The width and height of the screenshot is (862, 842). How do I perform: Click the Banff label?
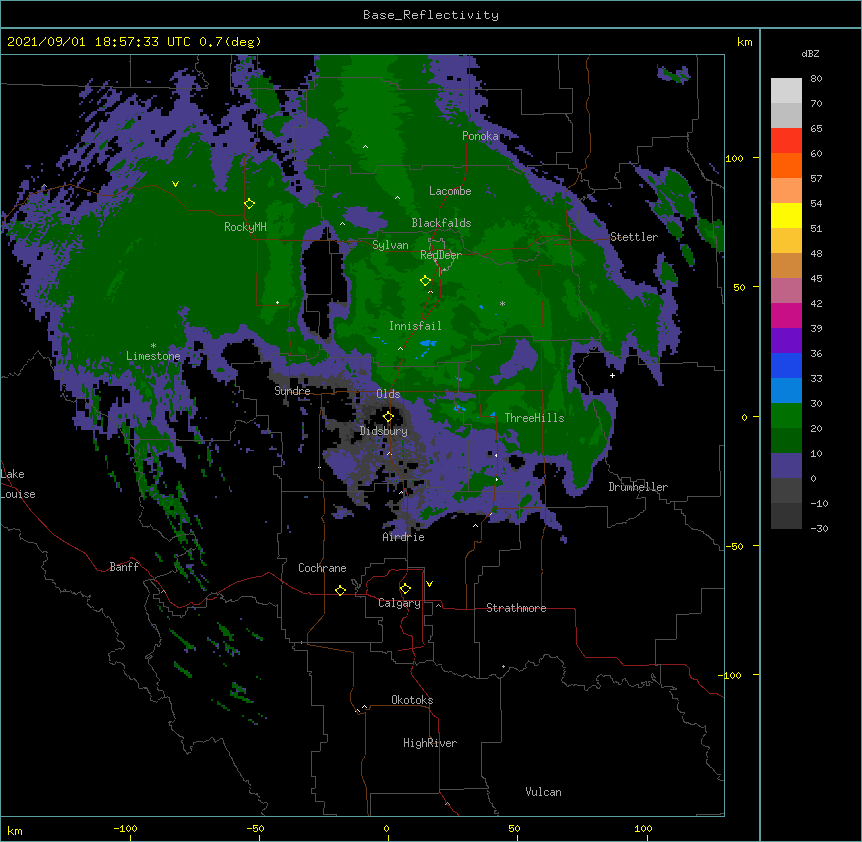(124, 567)
